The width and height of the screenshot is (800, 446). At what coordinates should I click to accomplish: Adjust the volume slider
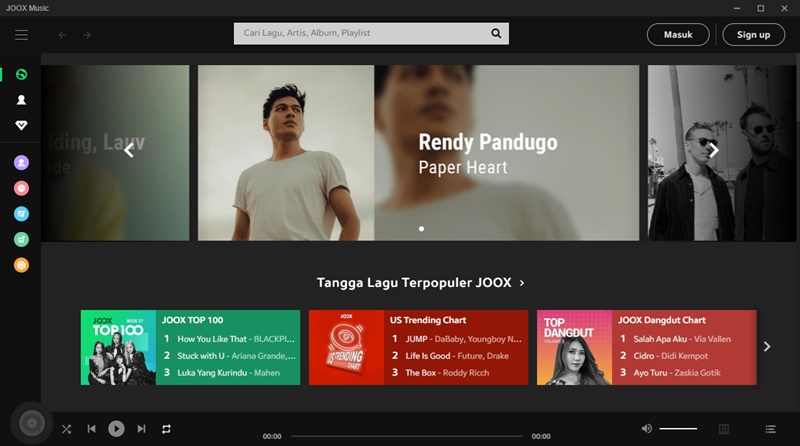[678, 429]
